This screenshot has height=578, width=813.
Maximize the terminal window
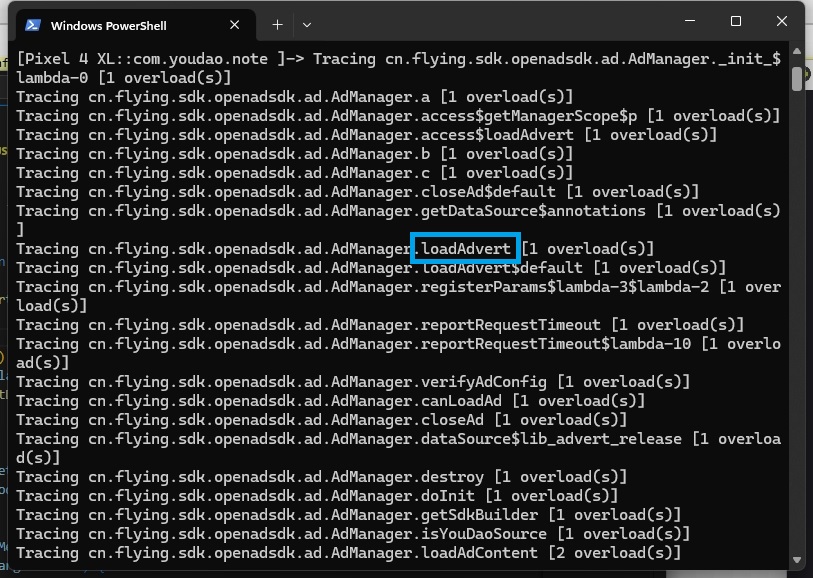coord(735,21)
